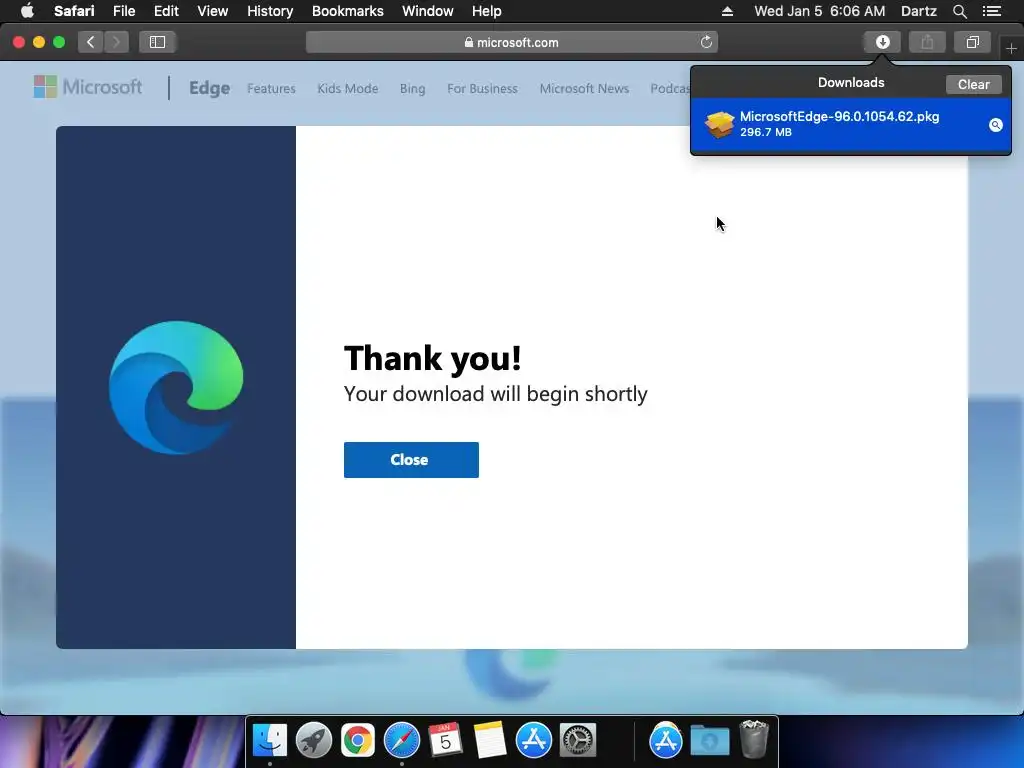Viewport: 1024px width, 768px height.
Task: Open the Applications folder stack beside Downloads
Action: [x=665, y=741]
